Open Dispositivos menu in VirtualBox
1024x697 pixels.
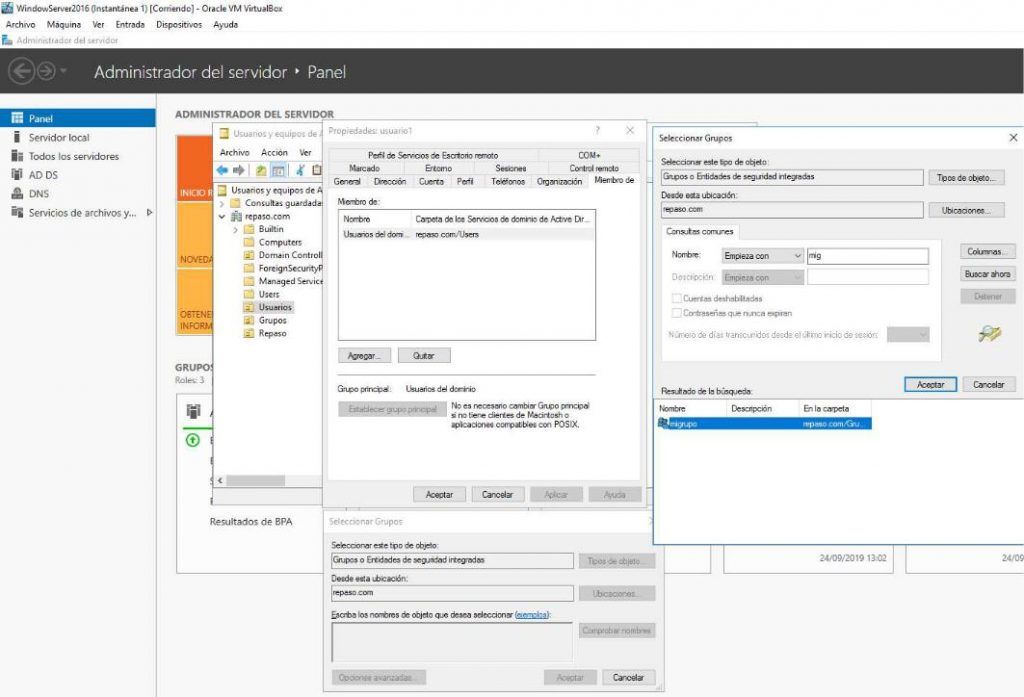coord(179,24)
